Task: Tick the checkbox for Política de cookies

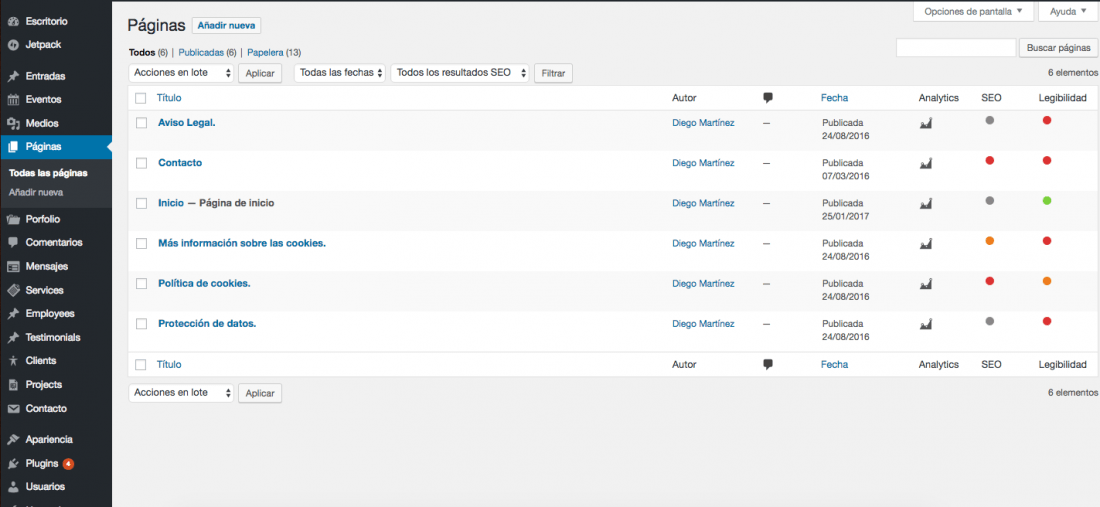Action: point(142,284)
